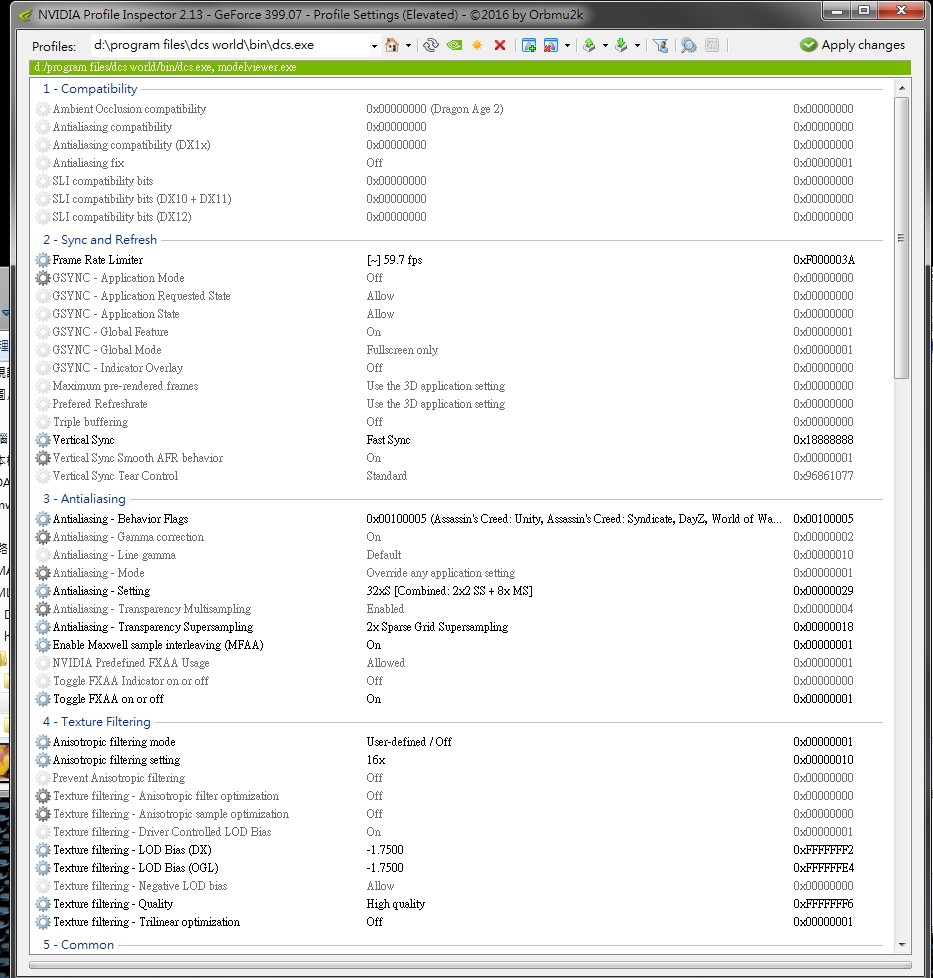Add an application to the current profile
The width and height of the screenshot is (933, 978).
[528, 45]
